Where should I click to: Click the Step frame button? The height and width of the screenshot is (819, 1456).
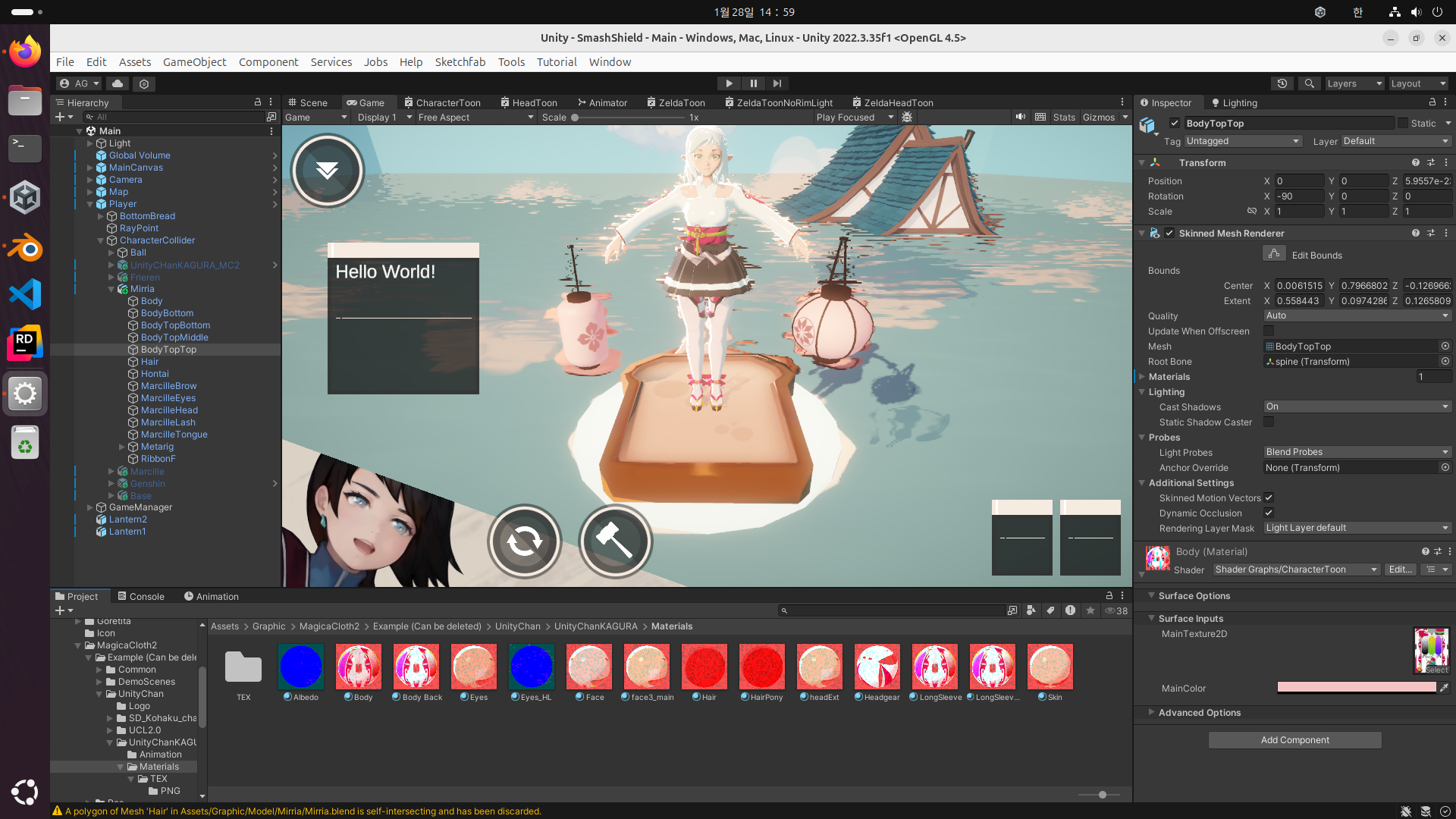(x=777, y=83)
